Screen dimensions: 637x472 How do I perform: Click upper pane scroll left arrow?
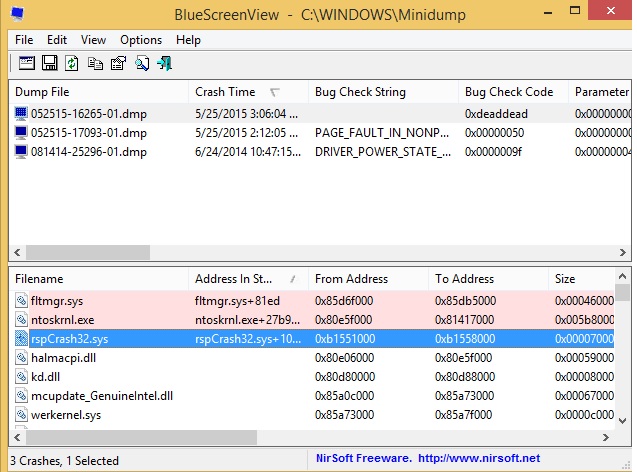(17, 252)
